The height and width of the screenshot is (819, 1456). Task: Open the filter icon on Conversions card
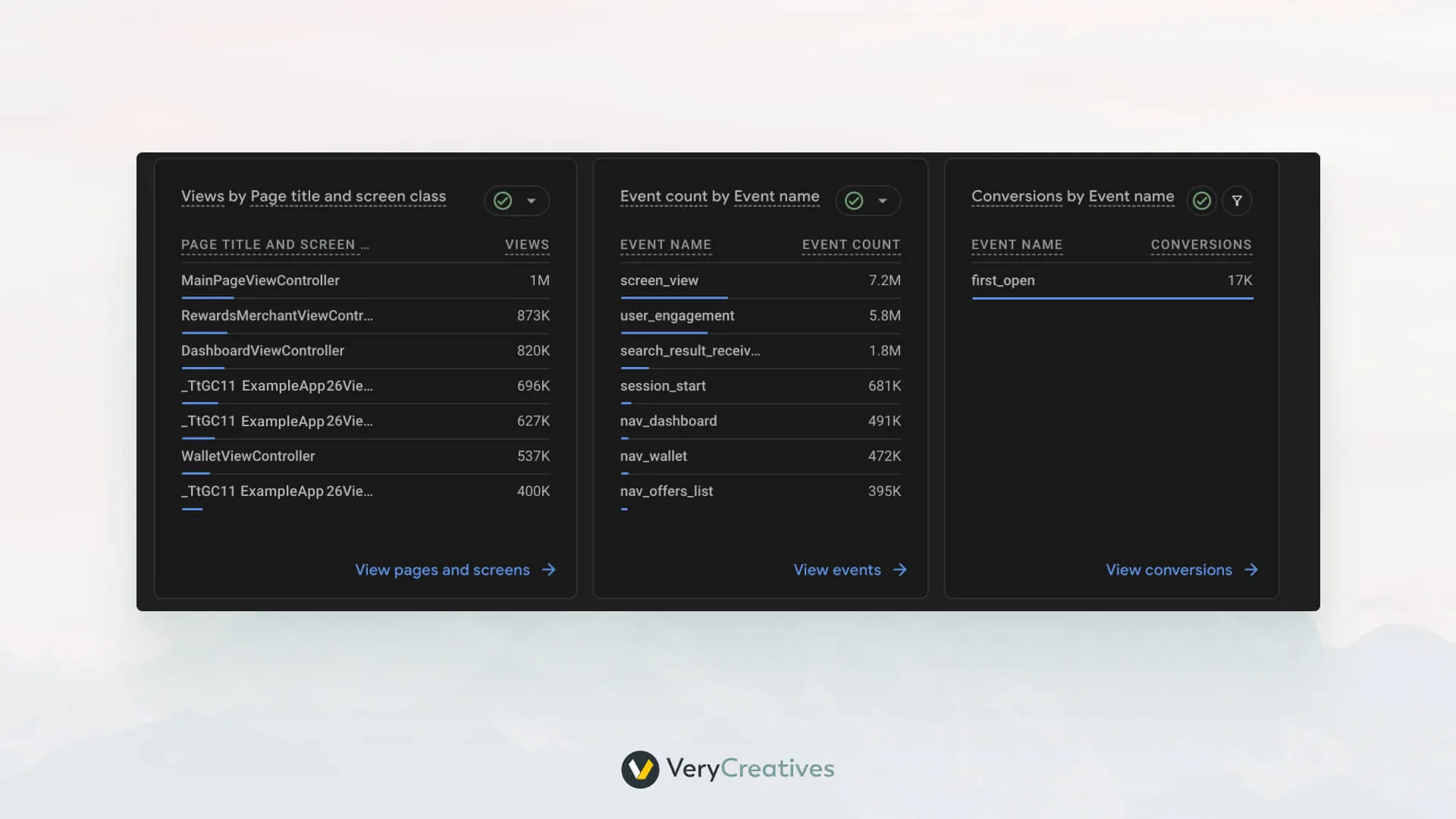pos(1237,200)
